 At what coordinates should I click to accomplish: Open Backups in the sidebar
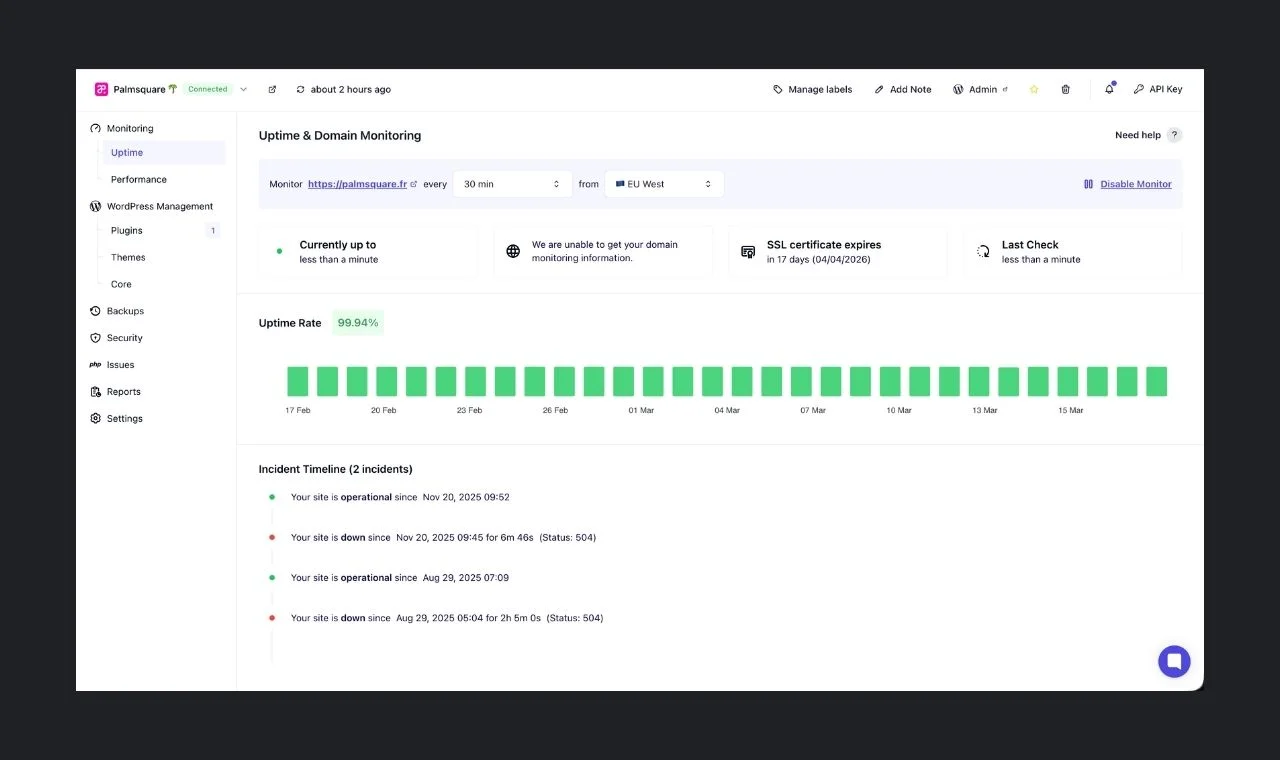(x=125, y=311)
